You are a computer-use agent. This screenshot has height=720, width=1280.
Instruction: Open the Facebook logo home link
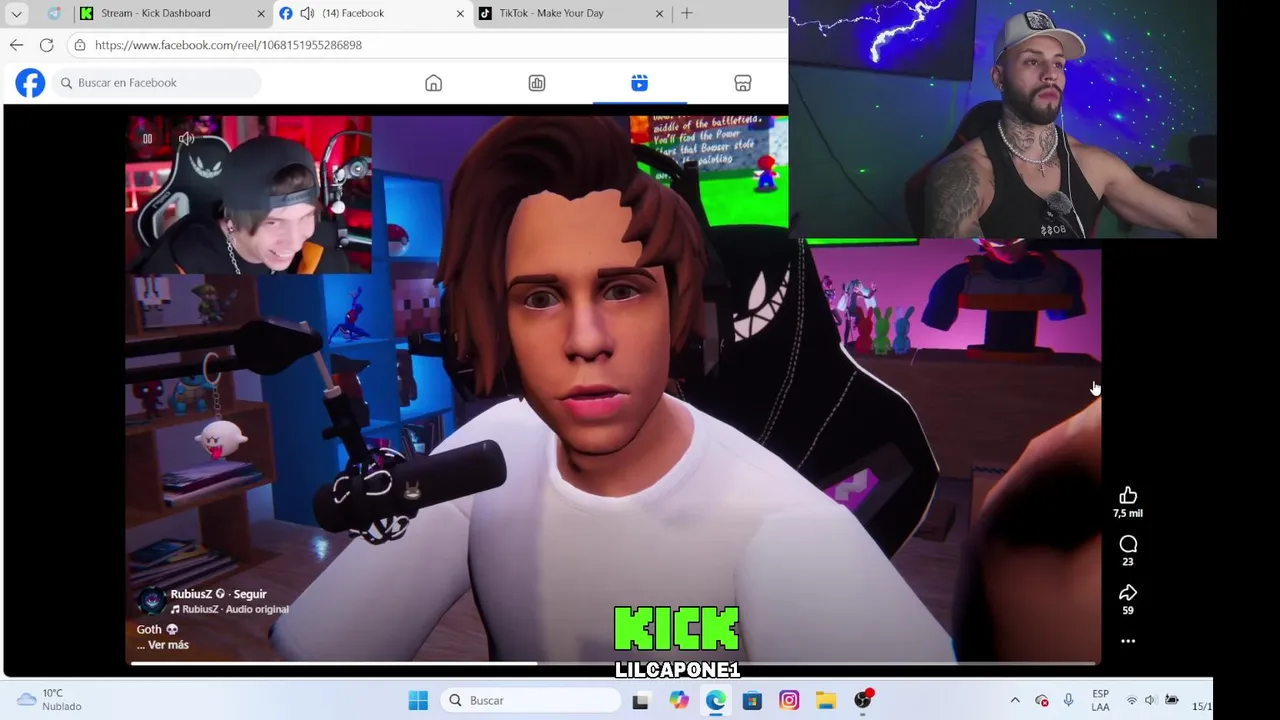30,83
